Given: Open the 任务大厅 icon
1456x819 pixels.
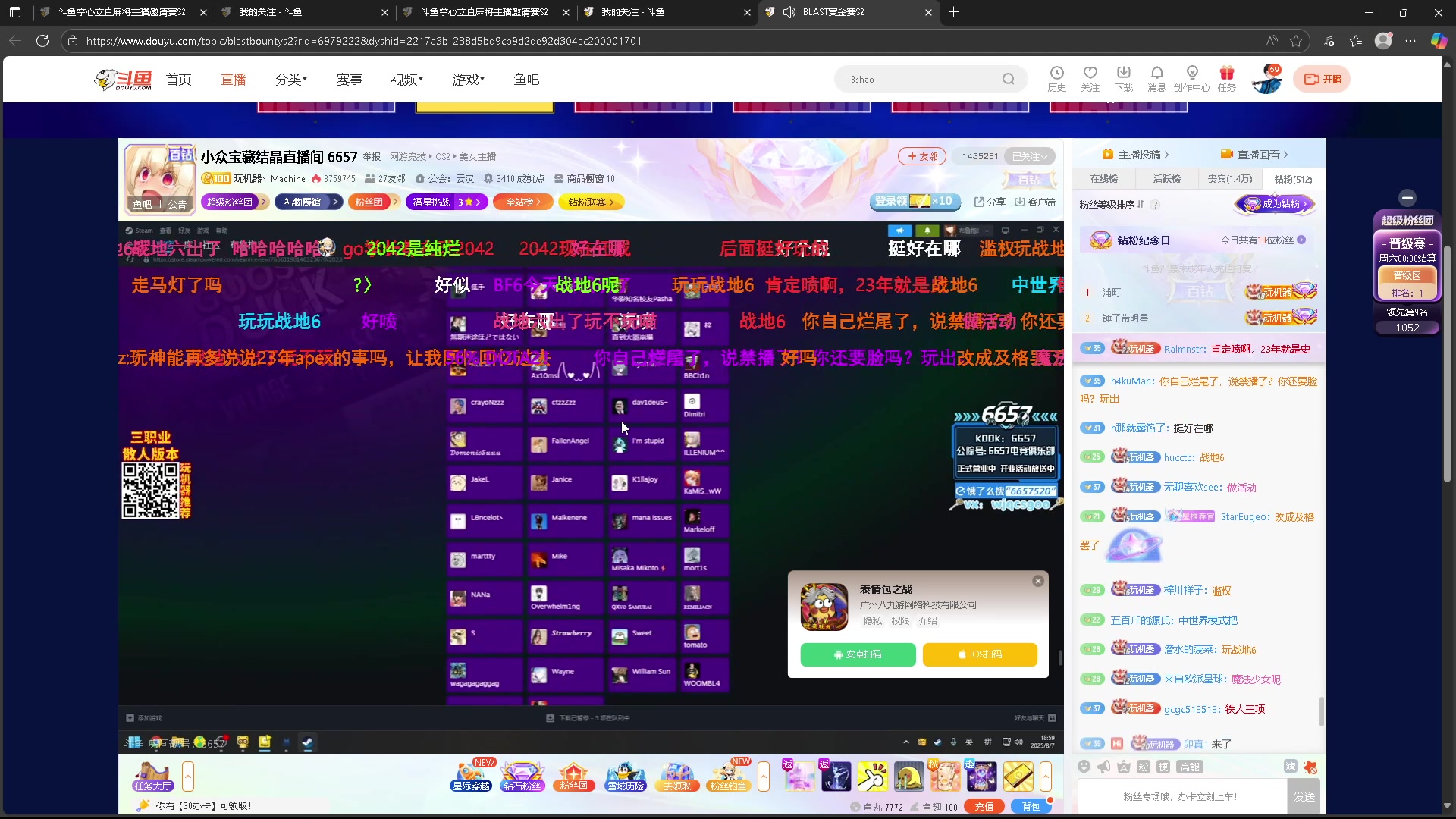Looking at the screenshot, I should 152,776.
